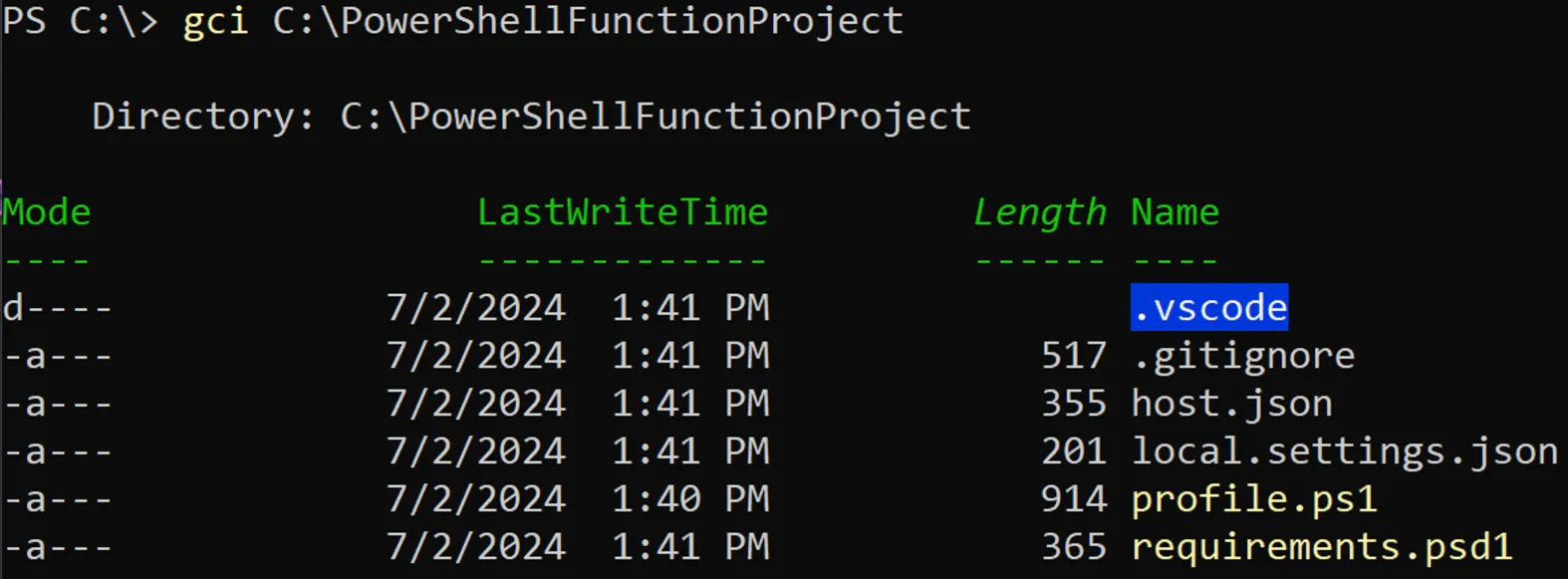Image resolution: width=1568 pixels, height=579 pixels.
Task: Click the .gitignore file name
Action: [1243, 356]
